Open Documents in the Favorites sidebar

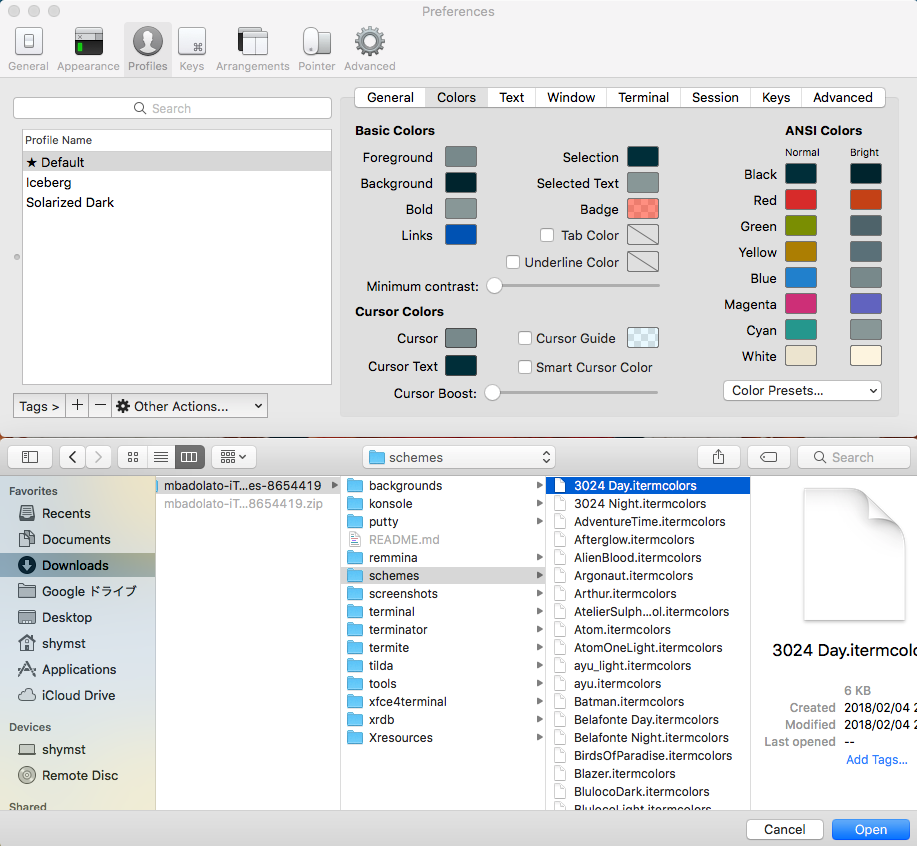[x=76, y=539]
